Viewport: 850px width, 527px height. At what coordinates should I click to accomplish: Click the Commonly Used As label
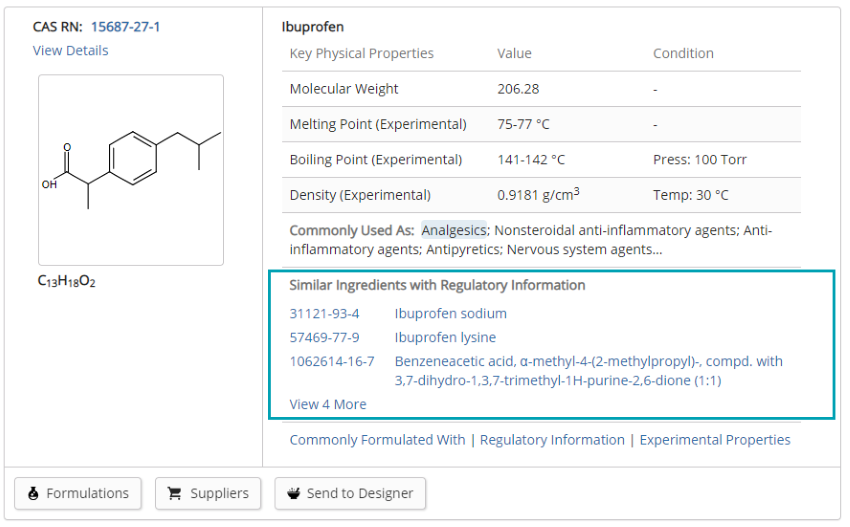point(352,230)
